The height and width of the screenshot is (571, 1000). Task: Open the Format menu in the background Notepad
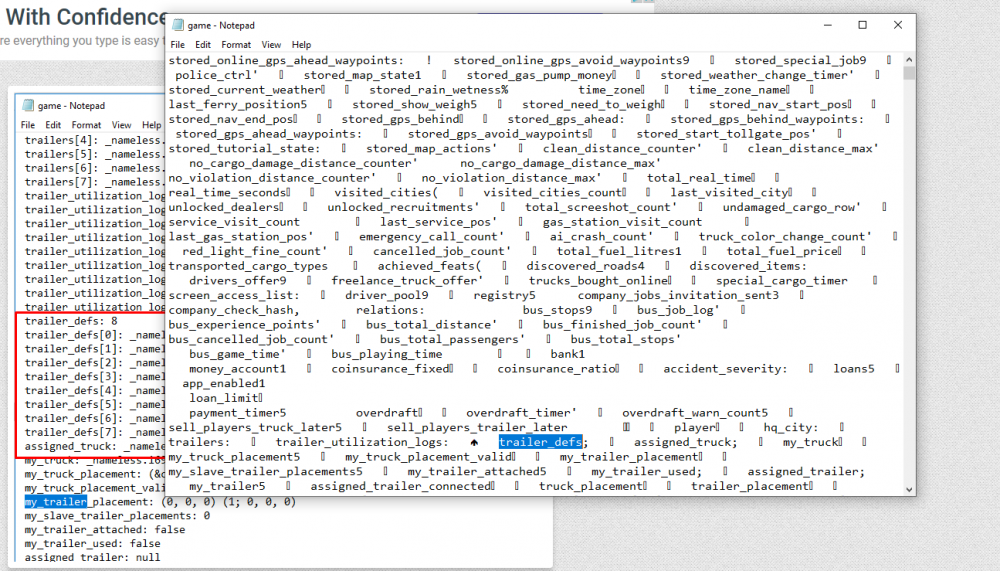[87, 125]
